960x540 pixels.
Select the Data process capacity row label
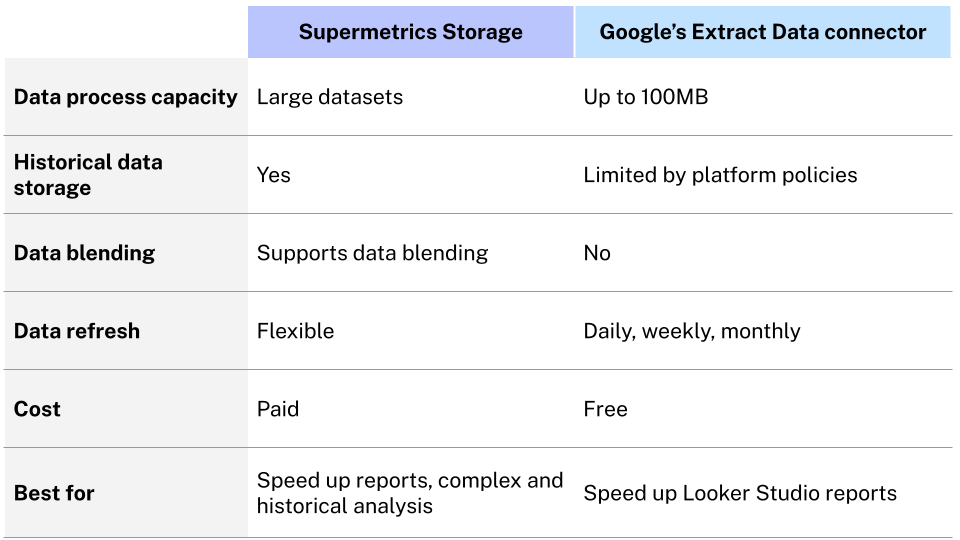(126, 97)
